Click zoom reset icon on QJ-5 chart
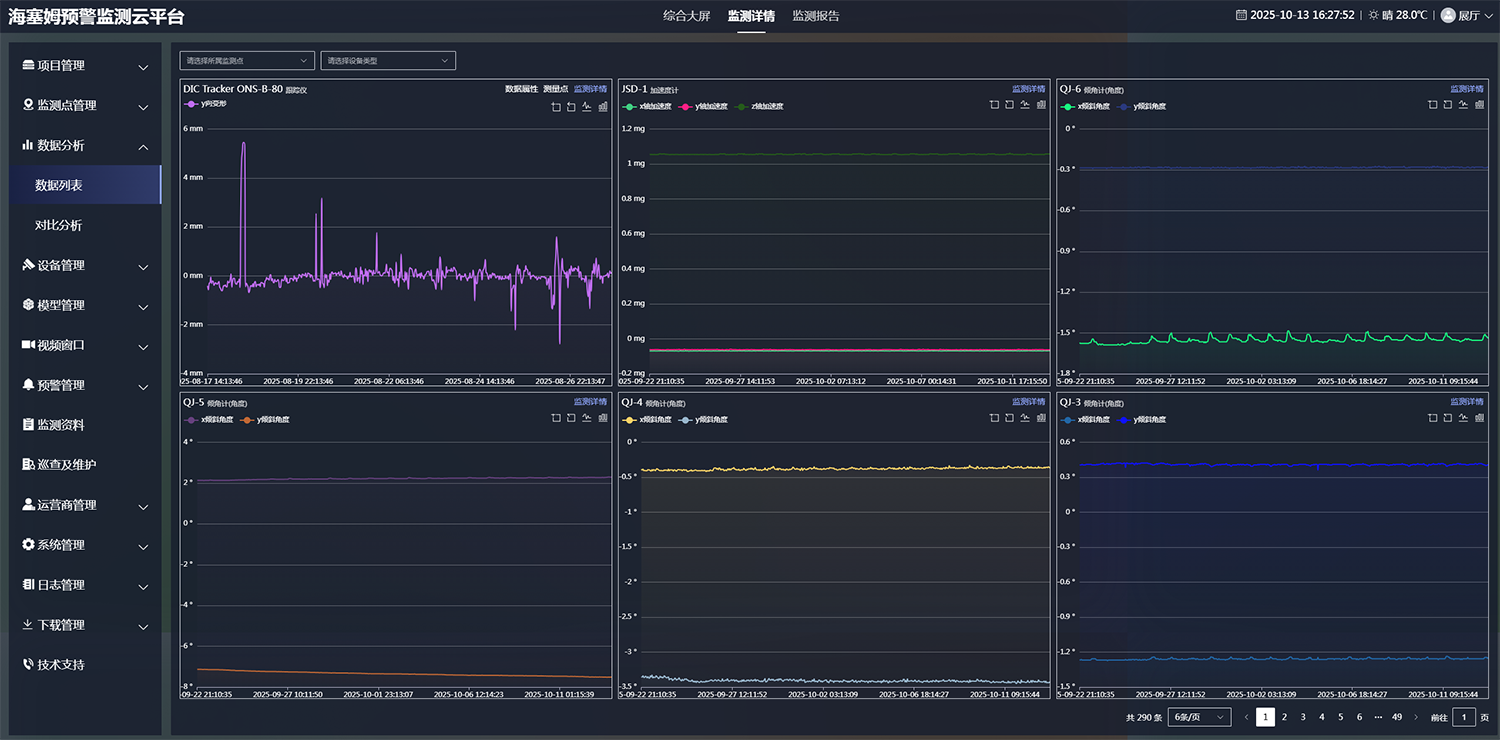The height and width of the screenshot is (740, 1500). pyautogui.click(x=572, y=418)
